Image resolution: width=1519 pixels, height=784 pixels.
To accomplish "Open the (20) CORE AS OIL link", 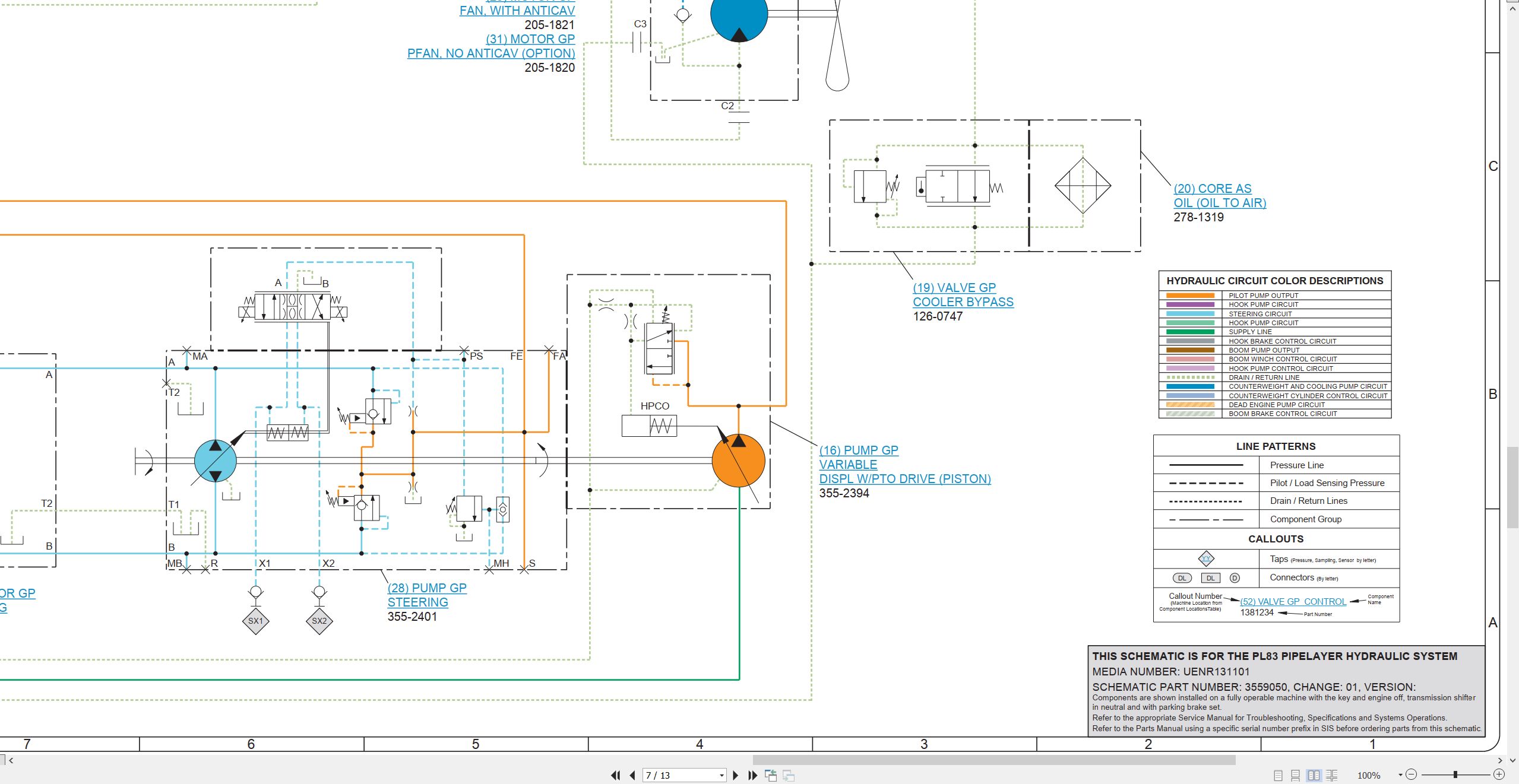I will (1220, 196).
